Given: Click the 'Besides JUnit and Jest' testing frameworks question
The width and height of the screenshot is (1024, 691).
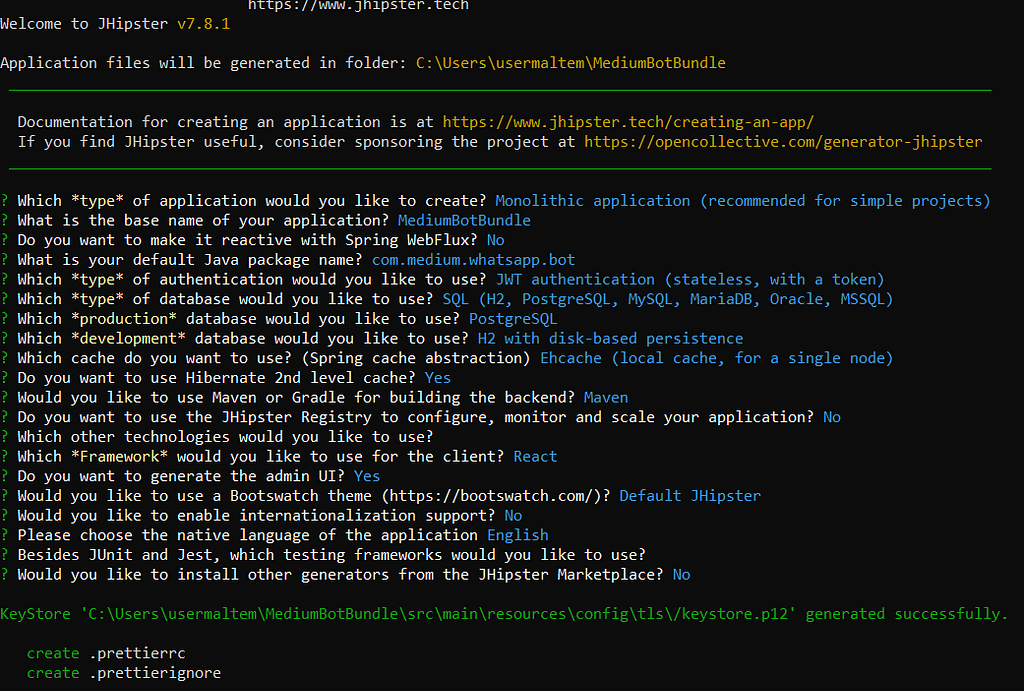Looking at the screenshot, I should (x=331, y=554).
